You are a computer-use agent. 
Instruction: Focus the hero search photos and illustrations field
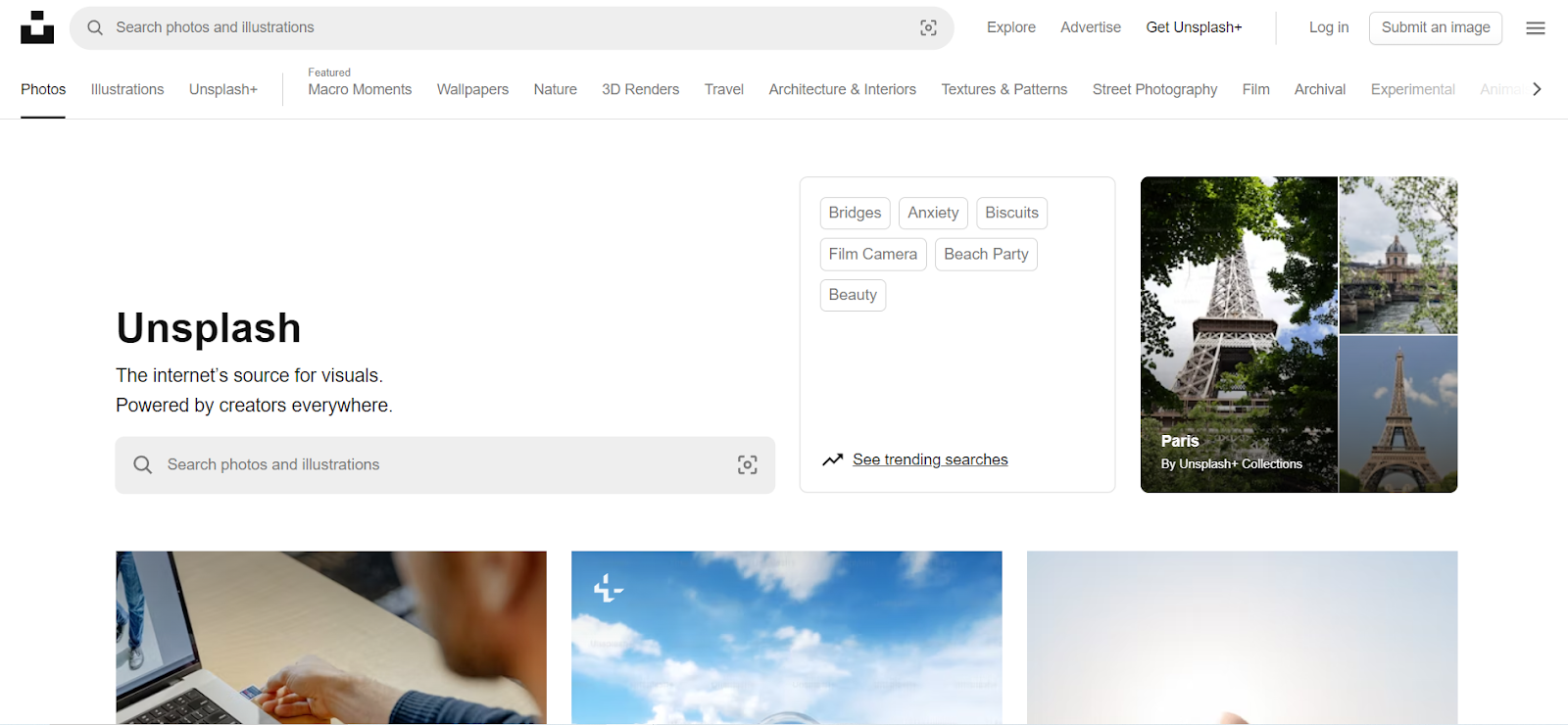tap(445, 465)
